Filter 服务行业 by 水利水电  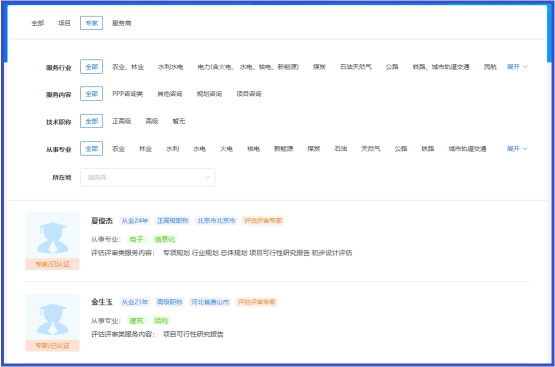(170, 67)
